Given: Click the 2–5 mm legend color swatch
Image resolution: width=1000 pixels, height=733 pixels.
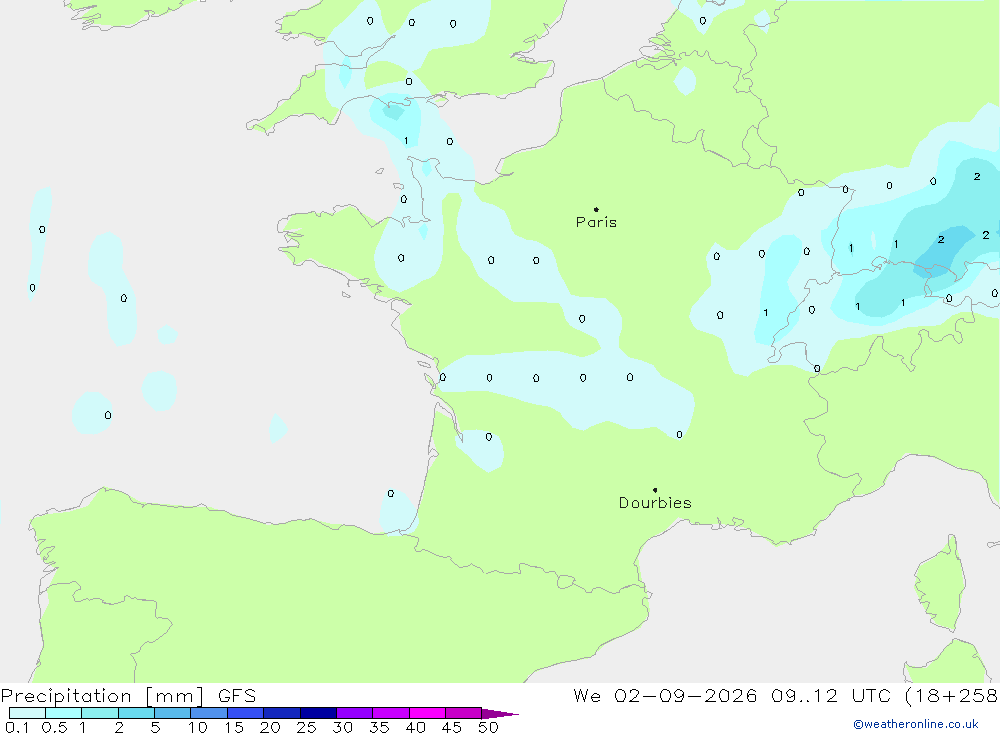Looking at the screenshot, I should point(136,713).
